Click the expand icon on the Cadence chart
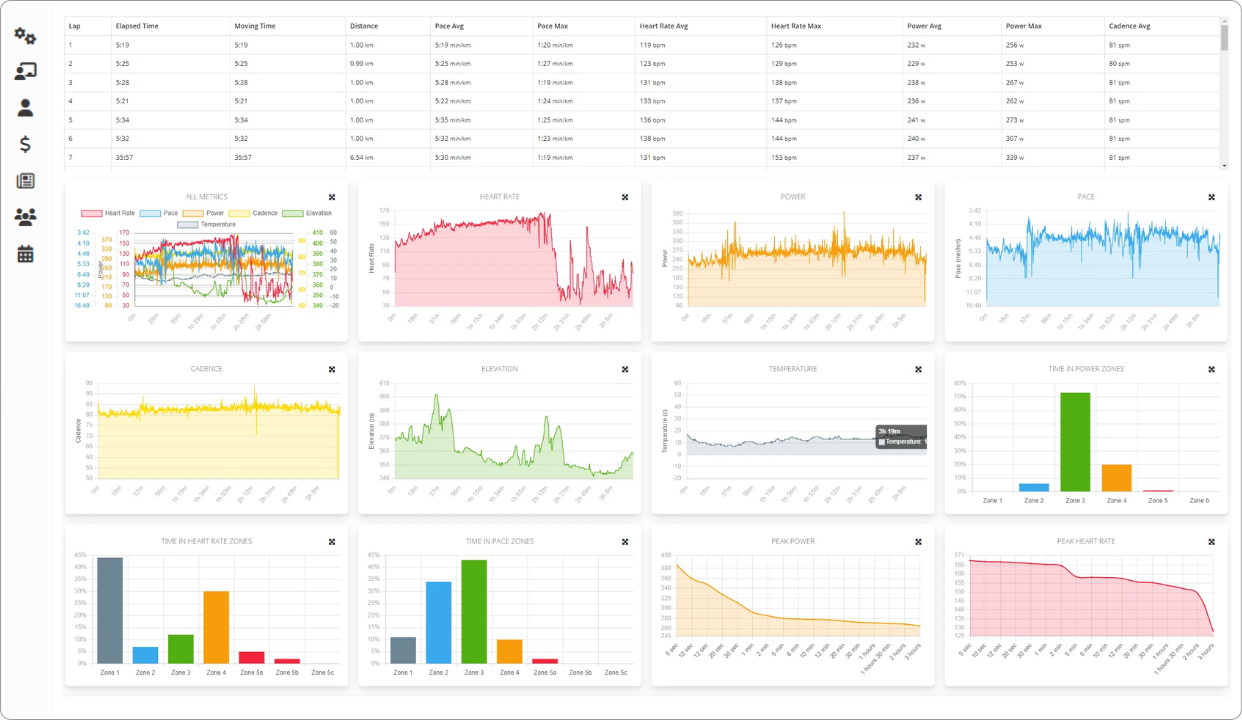The height and width of the screenshot is (720, 1242). (x=331, y=369)
